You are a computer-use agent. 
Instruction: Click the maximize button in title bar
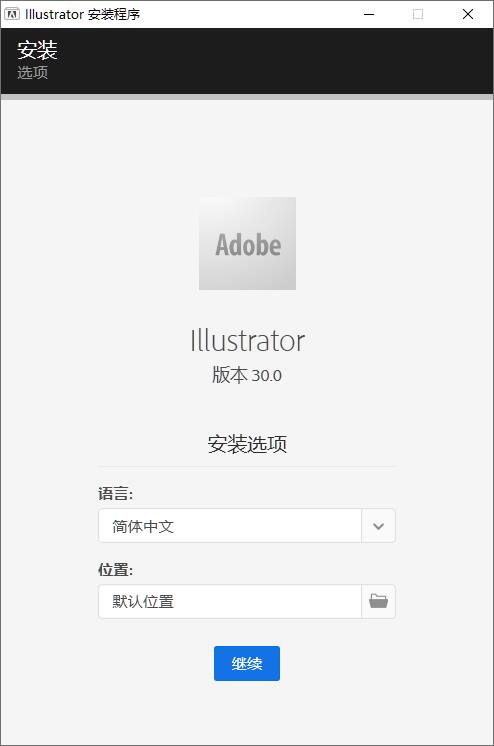pos(418,14)
